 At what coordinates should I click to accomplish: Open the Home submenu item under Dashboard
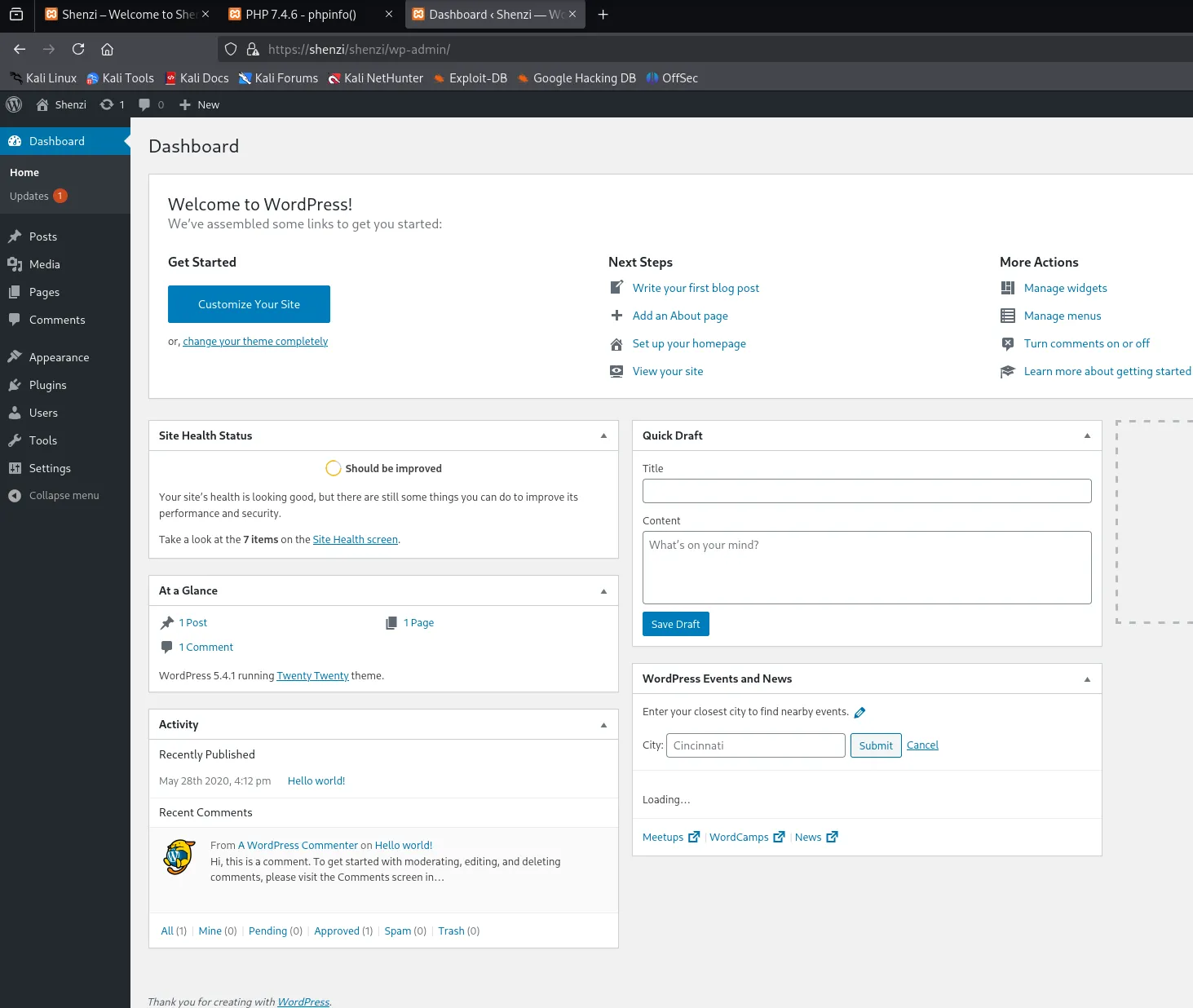coord(24,173)
